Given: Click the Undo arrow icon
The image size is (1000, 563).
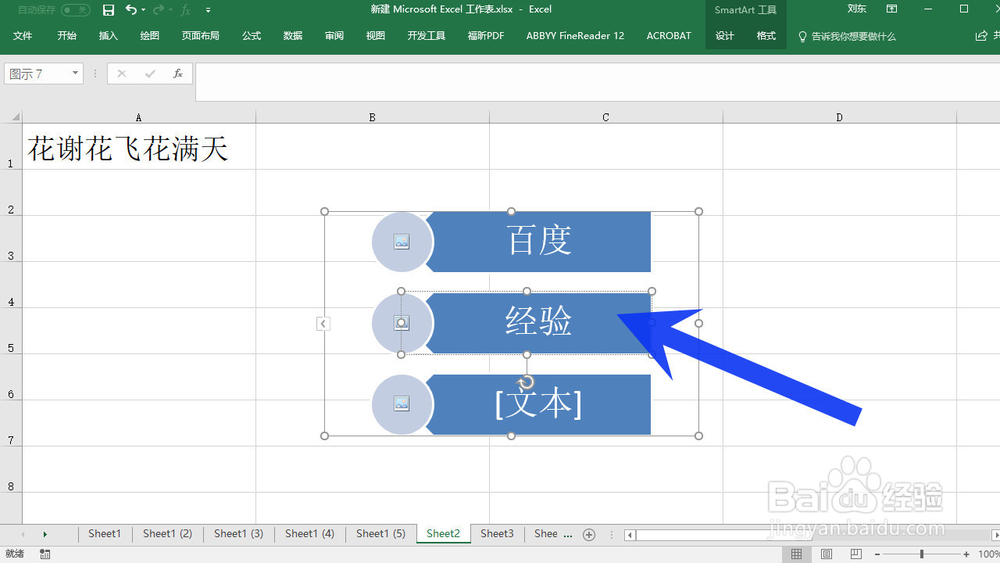Looking at the screenshot, I should (131, 10).
